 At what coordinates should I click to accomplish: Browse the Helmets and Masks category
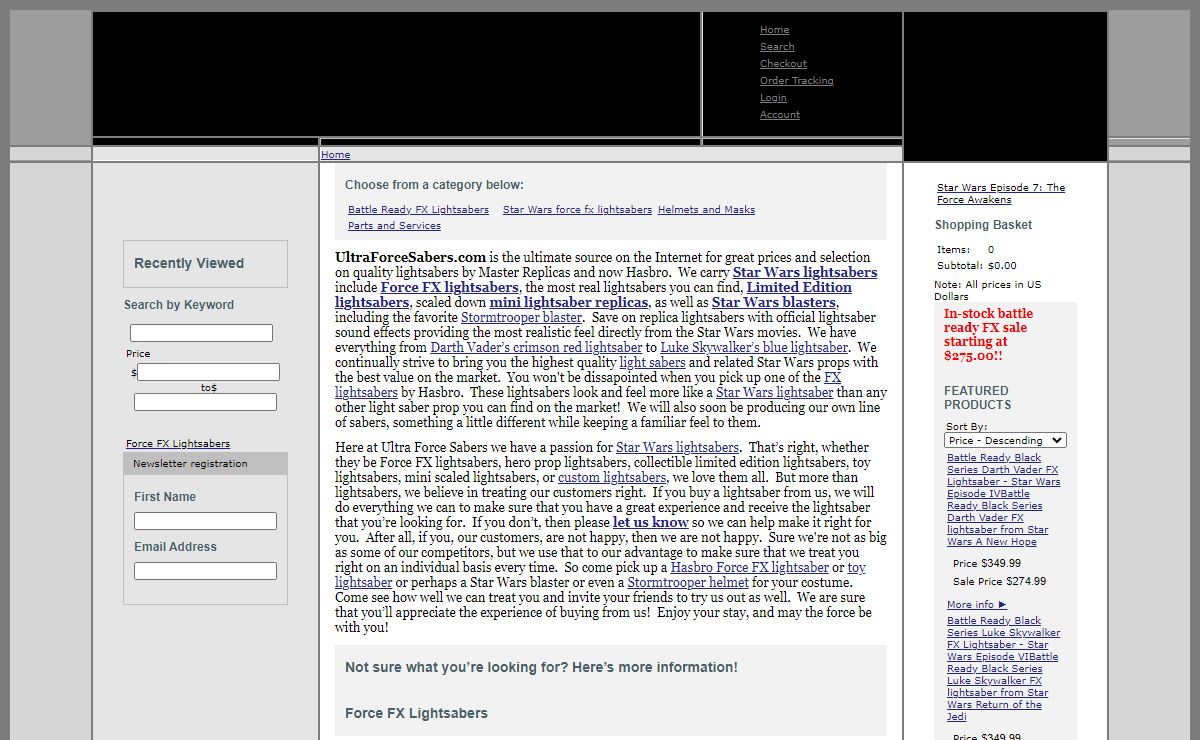point(706,210)
